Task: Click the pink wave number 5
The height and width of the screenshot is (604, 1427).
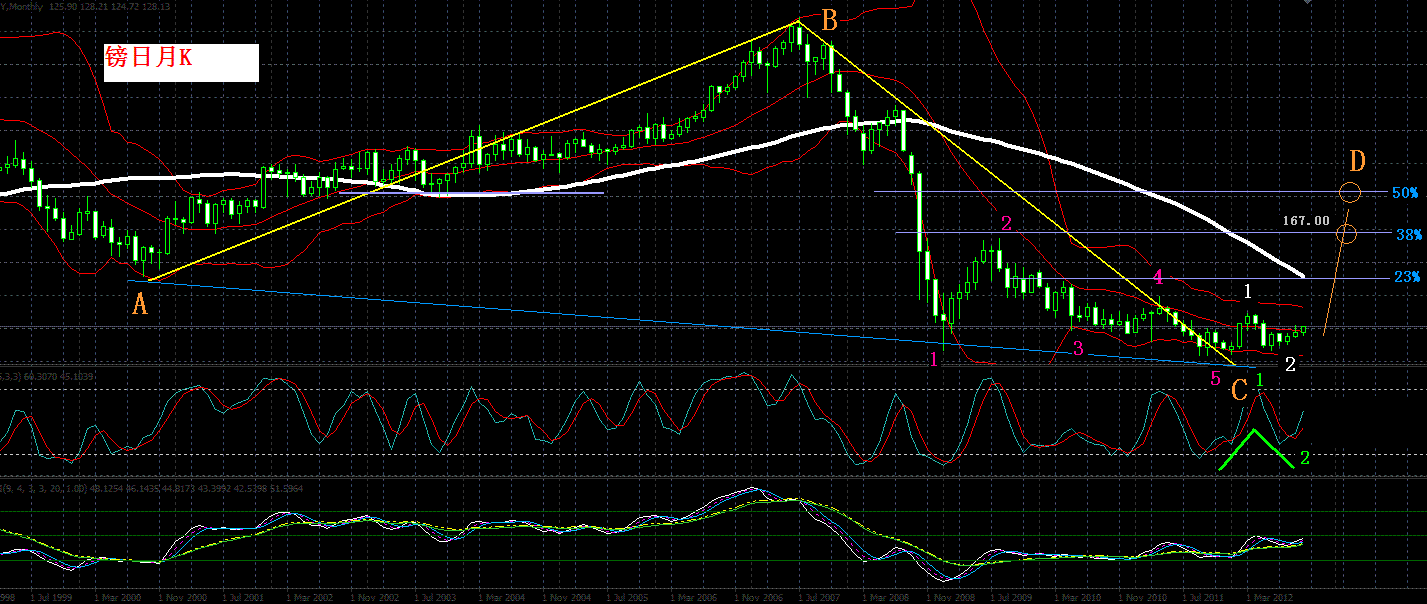Action: point(1215,379)
